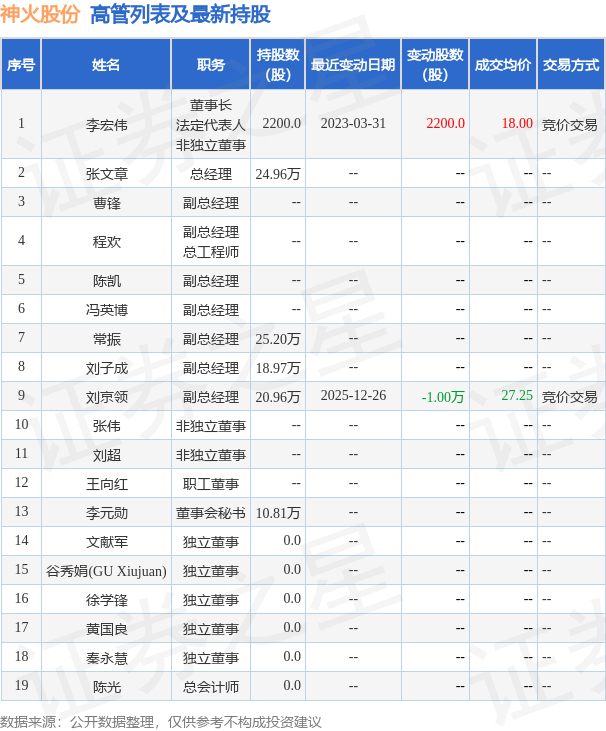The height and width of the screenshot is (731, 606).
Task: Click row number 9
Action: pyautogui.click(x=21, y=395)
